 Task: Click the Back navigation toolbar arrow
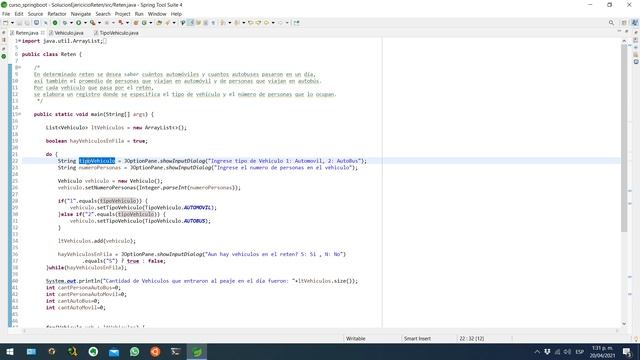(266, 23)
